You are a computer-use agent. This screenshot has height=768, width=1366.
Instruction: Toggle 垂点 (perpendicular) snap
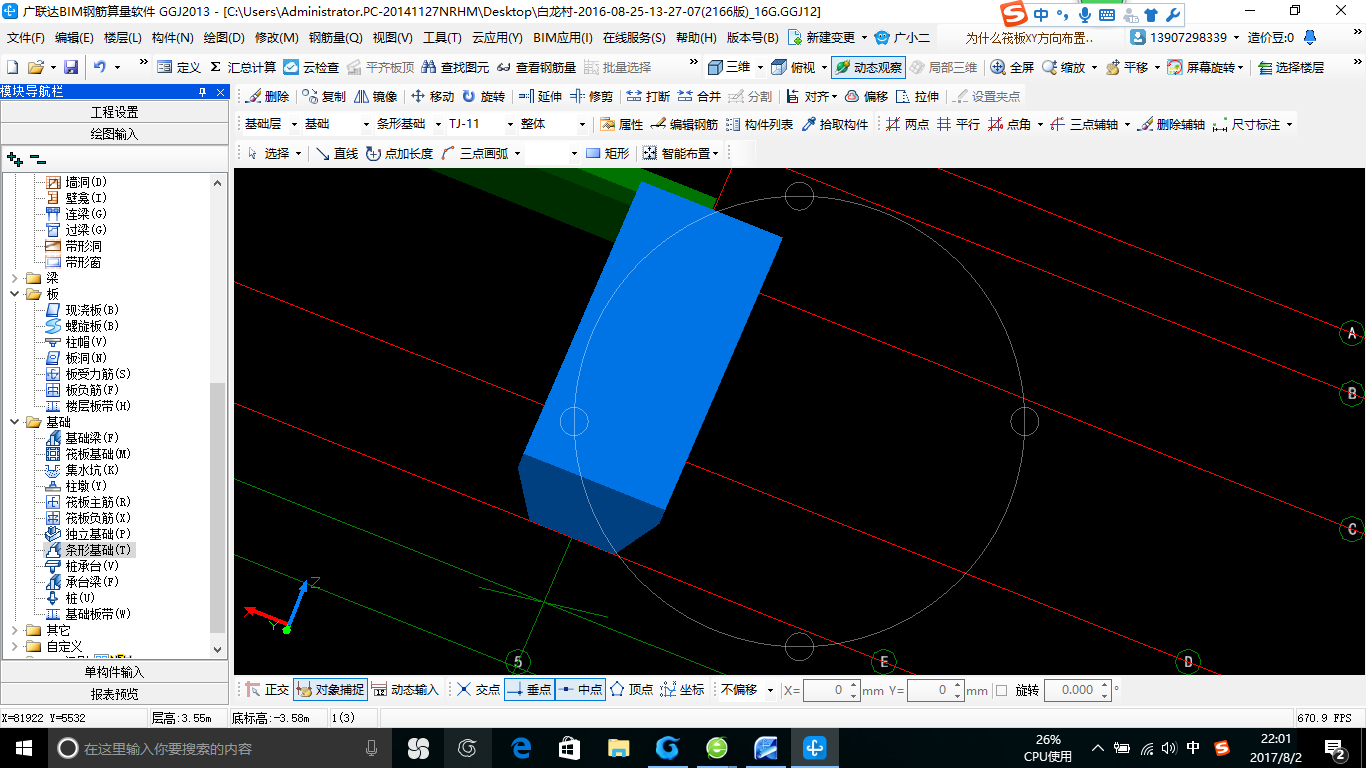point(529,690)
